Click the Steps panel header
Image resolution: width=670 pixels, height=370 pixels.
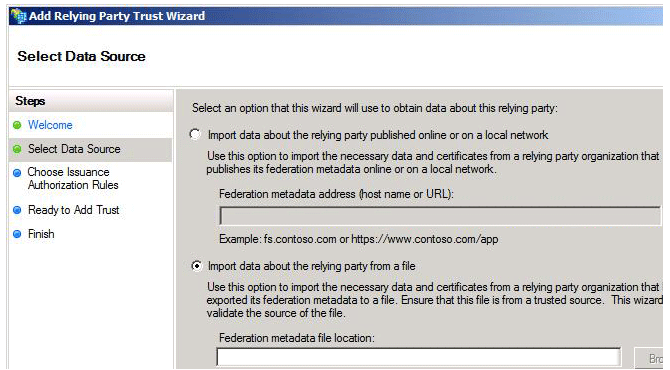(x=91, y=101)
